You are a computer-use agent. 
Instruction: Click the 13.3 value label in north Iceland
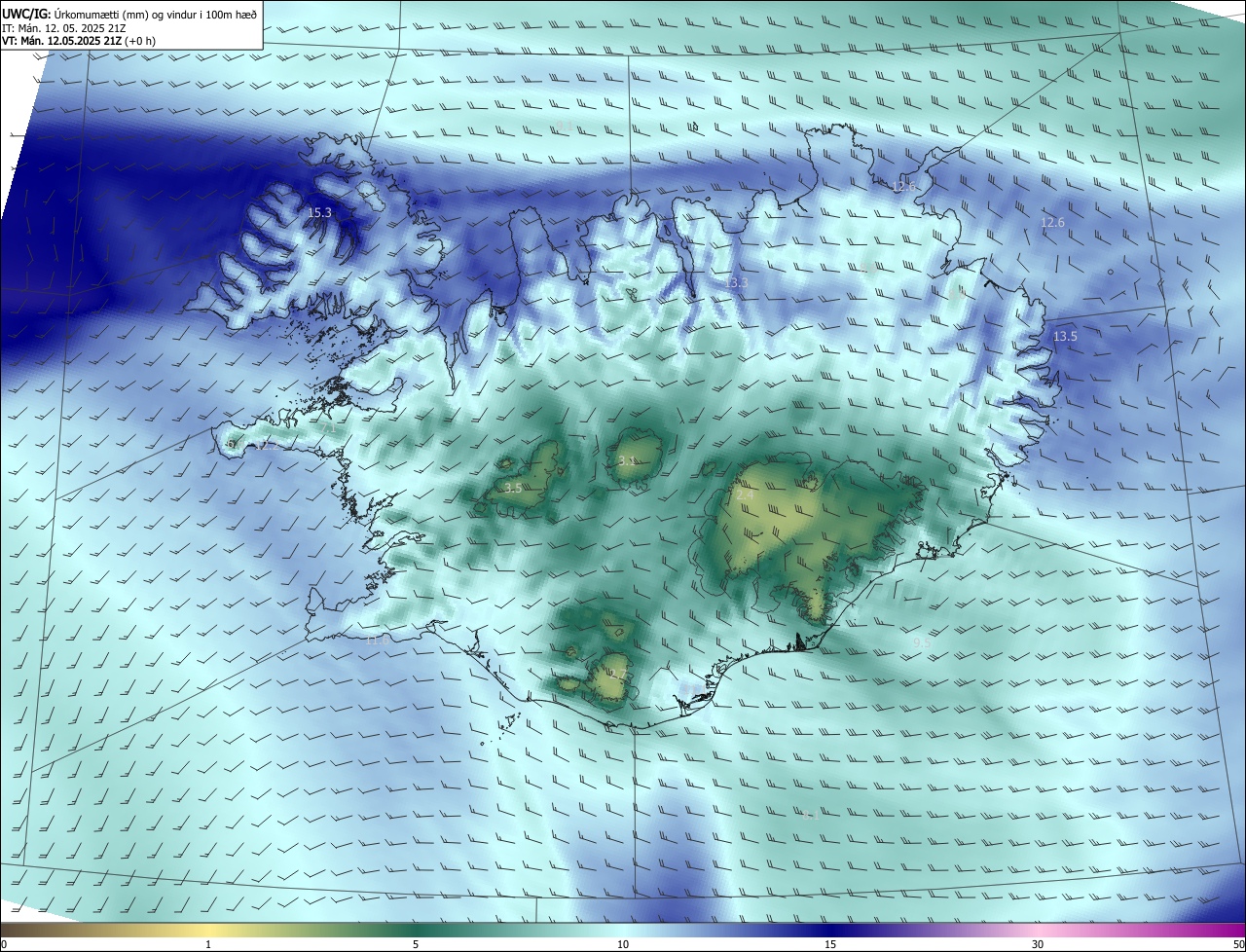[737, 282]
